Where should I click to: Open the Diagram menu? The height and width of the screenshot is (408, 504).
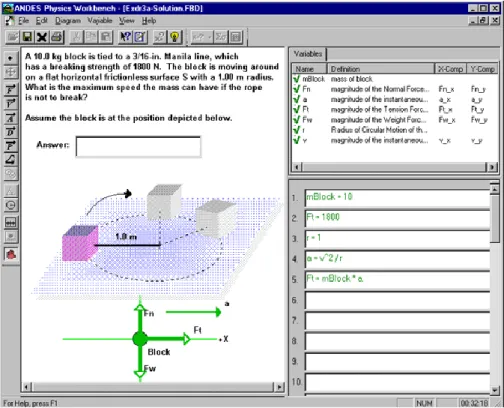(68, 21)
